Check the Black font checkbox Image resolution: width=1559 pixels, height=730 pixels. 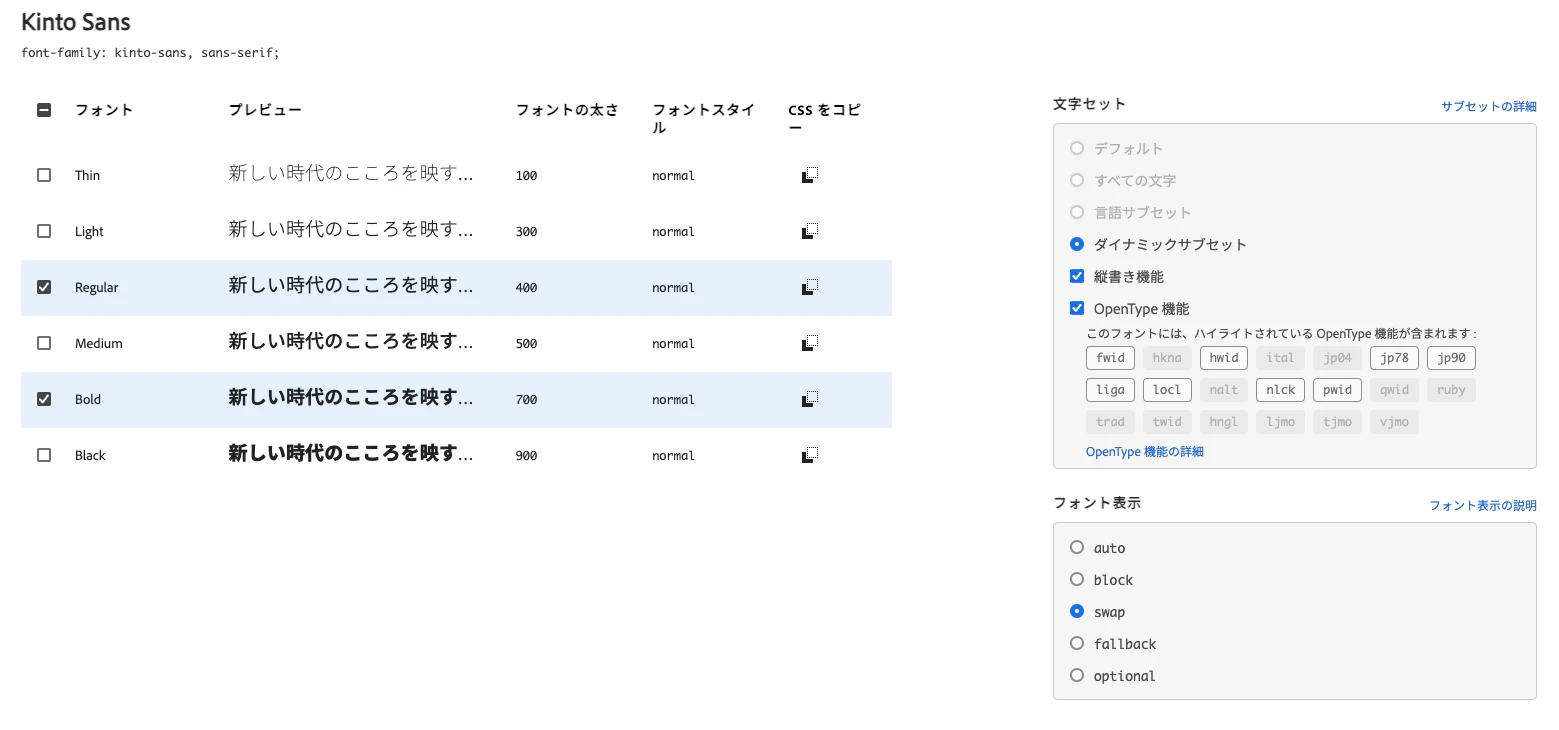coord(44,455)
